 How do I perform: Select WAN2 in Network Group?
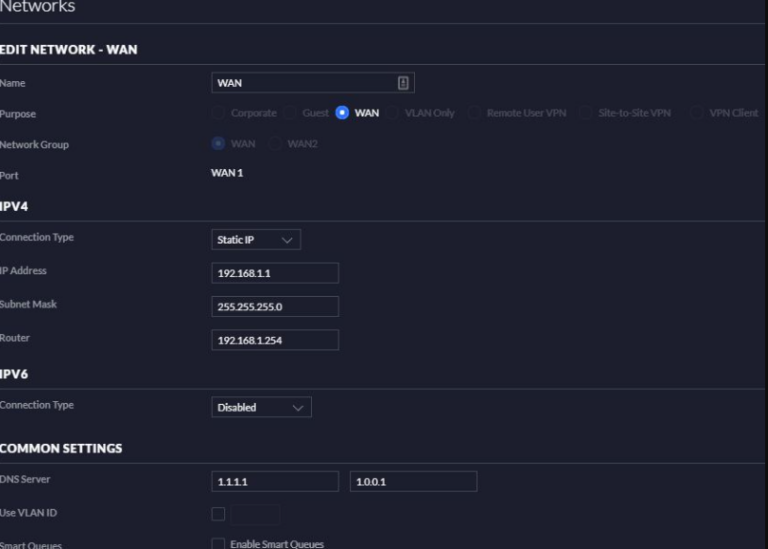[x=276, y=144]
